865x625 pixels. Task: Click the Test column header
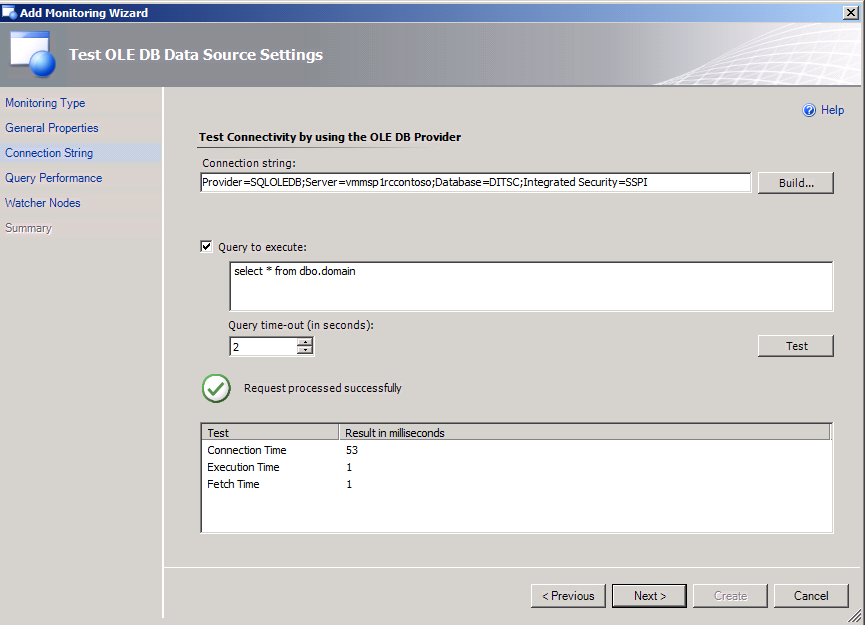[270, 433]
